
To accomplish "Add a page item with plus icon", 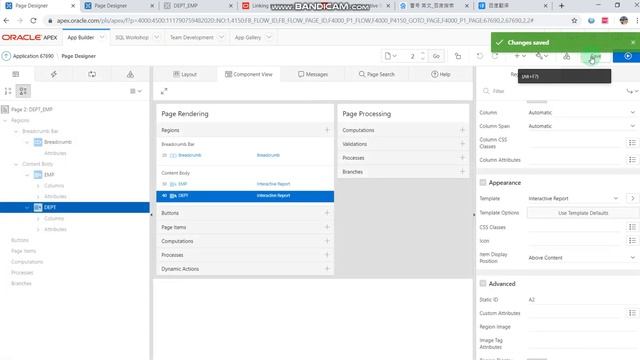I will tap(327, 227).
